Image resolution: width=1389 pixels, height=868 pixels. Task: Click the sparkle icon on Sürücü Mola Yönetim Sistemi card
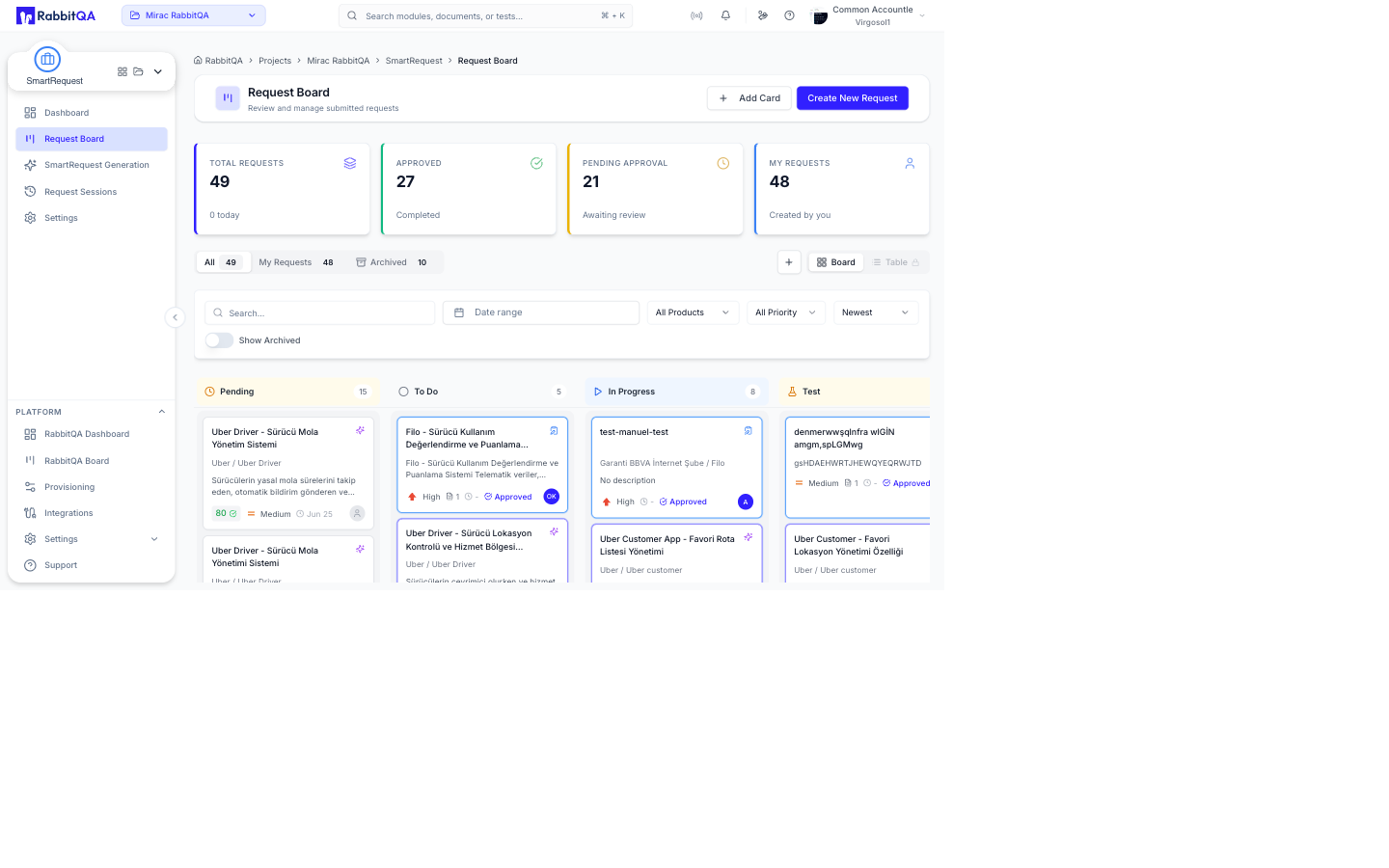point(360,431)
